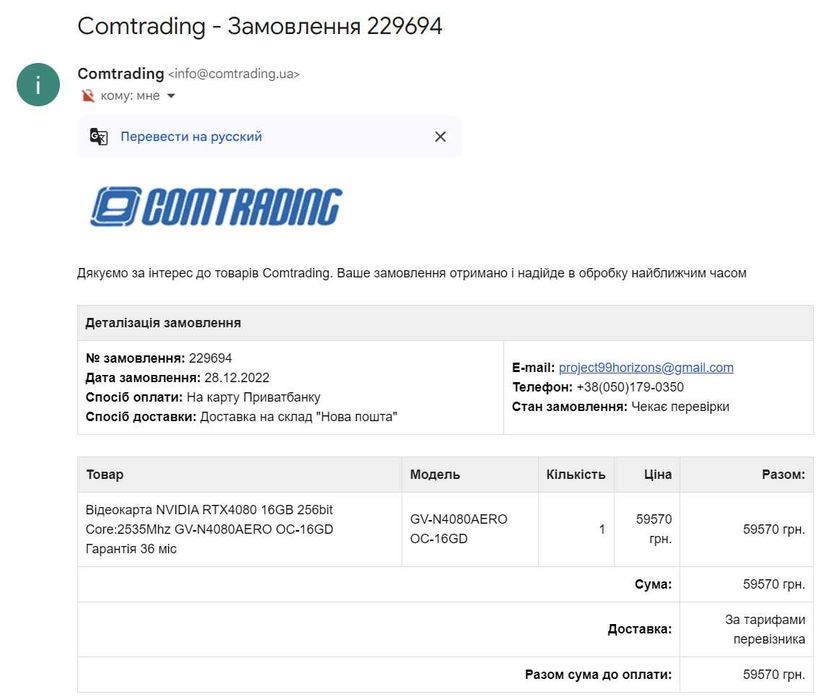This screenshot has height=700, width=829.
Task: Click the green sender avatar icon
Action: coord(38,84)
